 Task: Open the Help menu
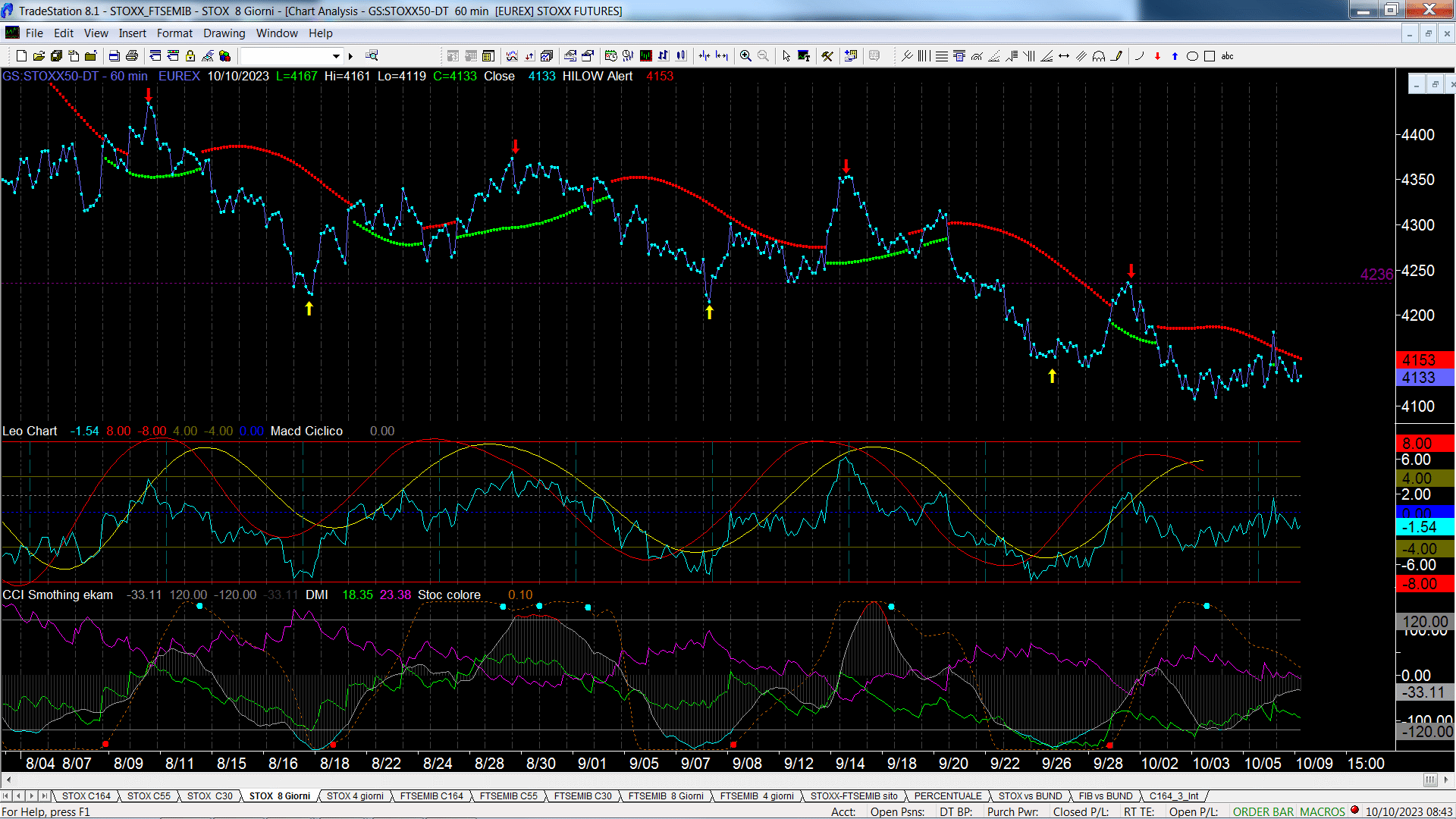pos(320,33)
